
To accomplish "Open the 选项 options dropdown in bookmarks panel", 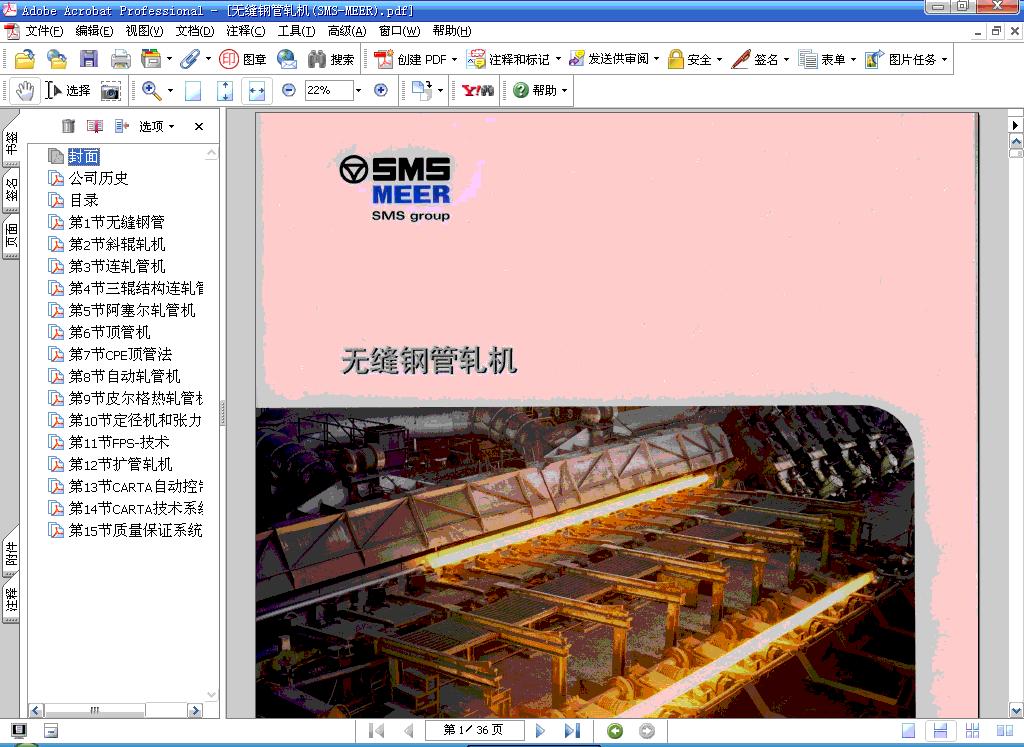I will point(157,126).
